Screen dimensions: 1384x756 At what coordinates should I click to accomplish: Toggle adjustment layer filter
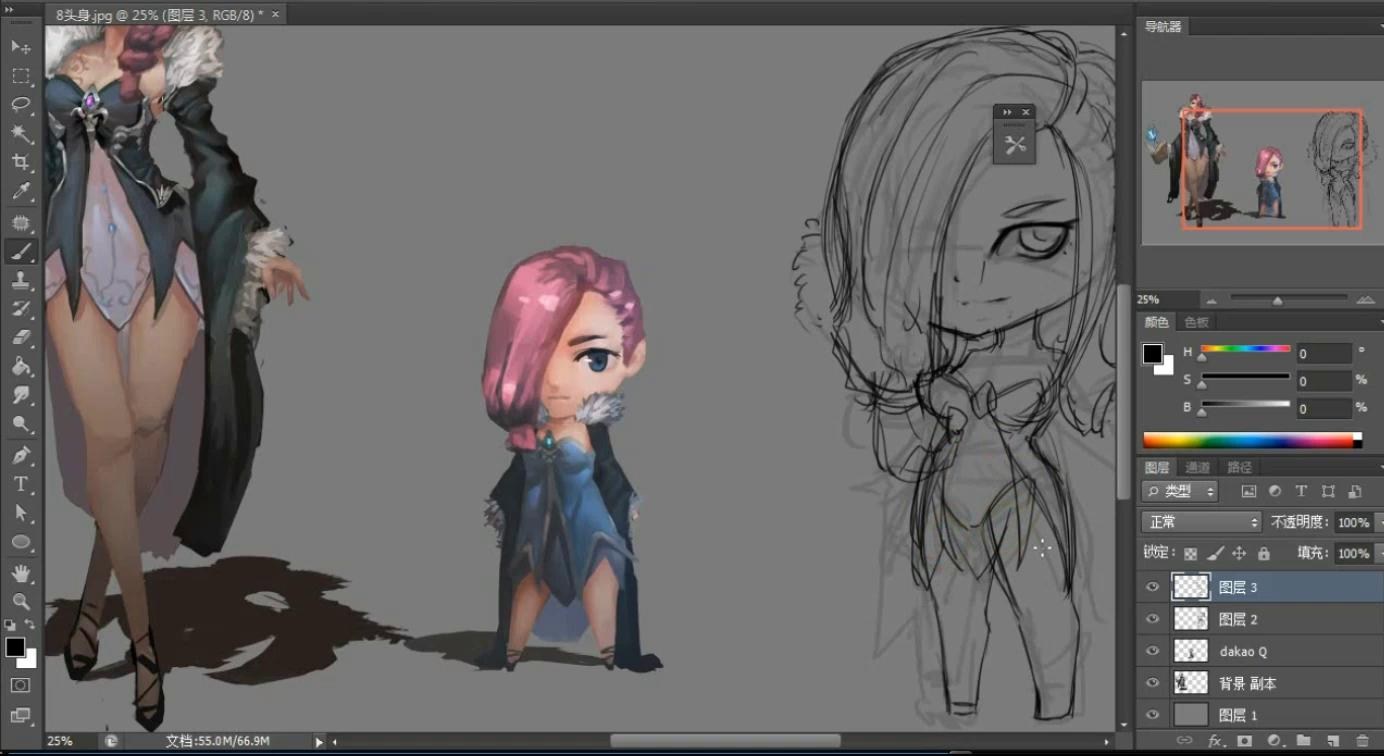coord(1275,491)
